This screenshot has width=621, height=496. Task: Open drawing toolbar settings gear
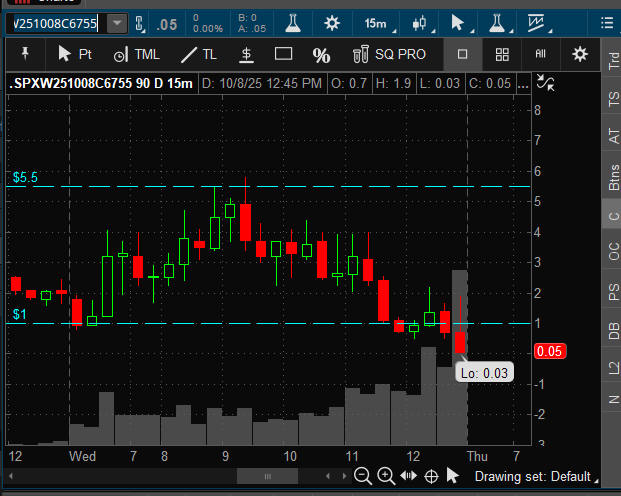[580, 54]
